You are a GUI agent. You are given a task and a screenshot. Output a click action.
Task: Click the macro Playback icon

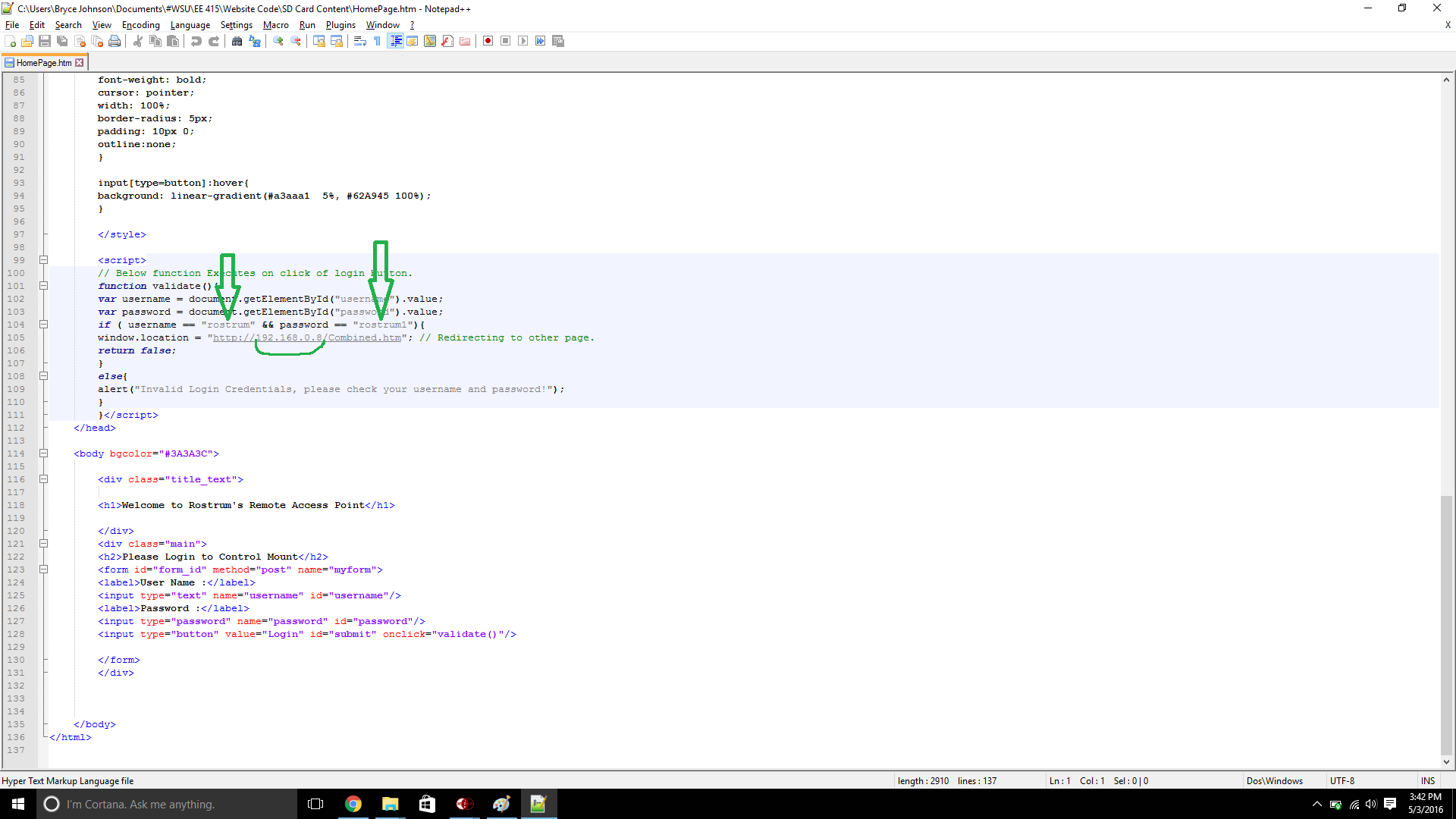click(x=523, y=41)
